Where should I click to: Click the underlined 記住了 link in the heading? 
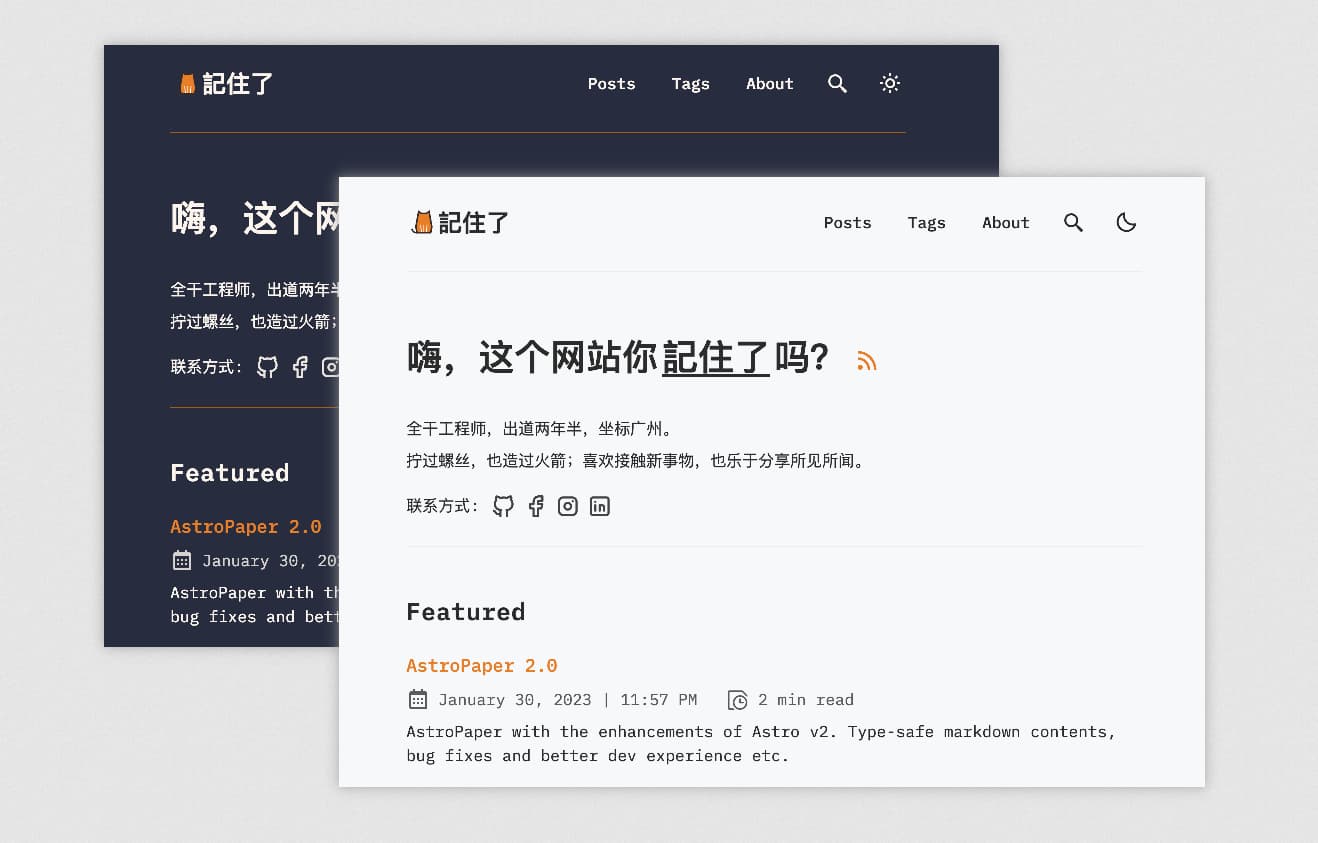pyautogui.click(x=716, y=357)
